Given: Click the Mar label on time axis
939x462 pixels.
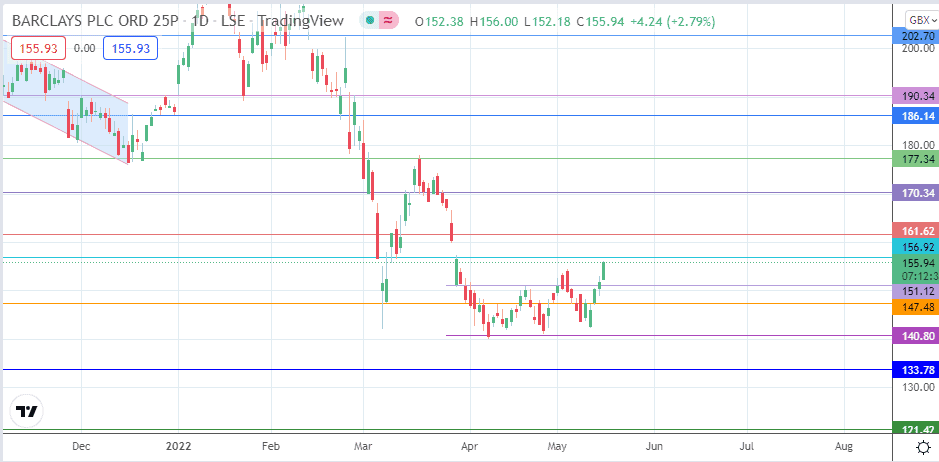Looking at the screenshot, I should [x=364, y=446].
